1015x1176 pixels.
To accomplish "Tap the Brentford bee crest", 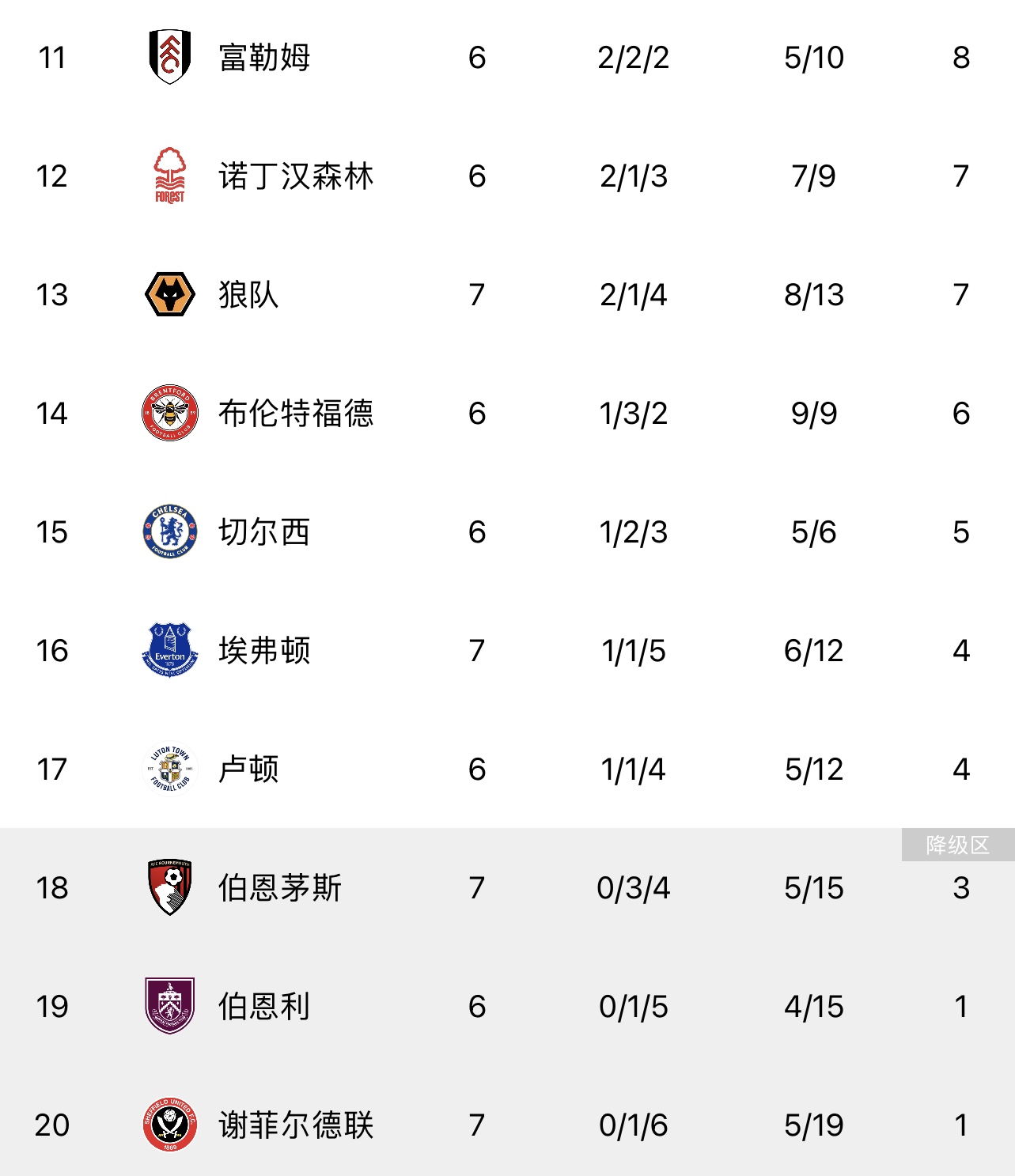I will tap(170, 413).
